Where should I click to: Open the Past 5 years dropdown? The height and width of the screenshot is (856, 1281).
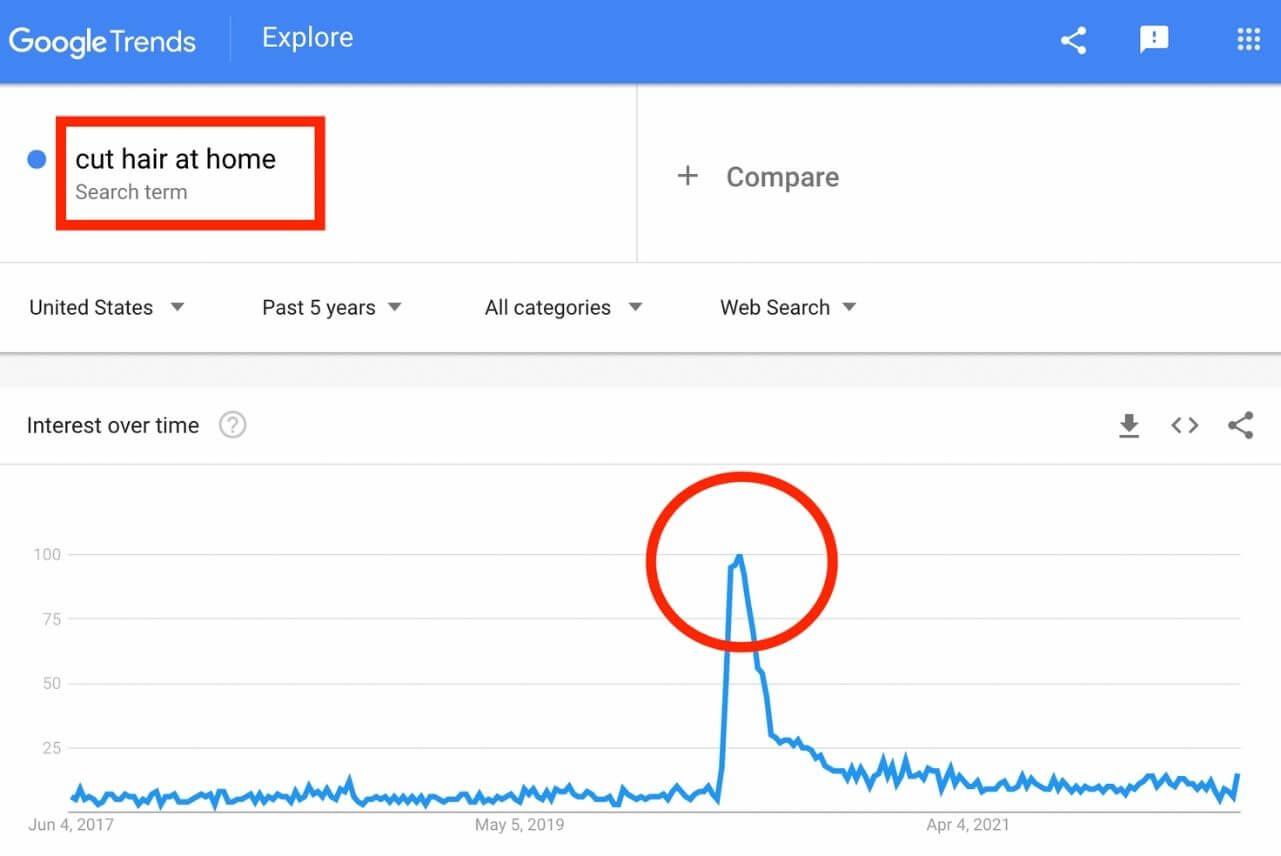(332, 307)
